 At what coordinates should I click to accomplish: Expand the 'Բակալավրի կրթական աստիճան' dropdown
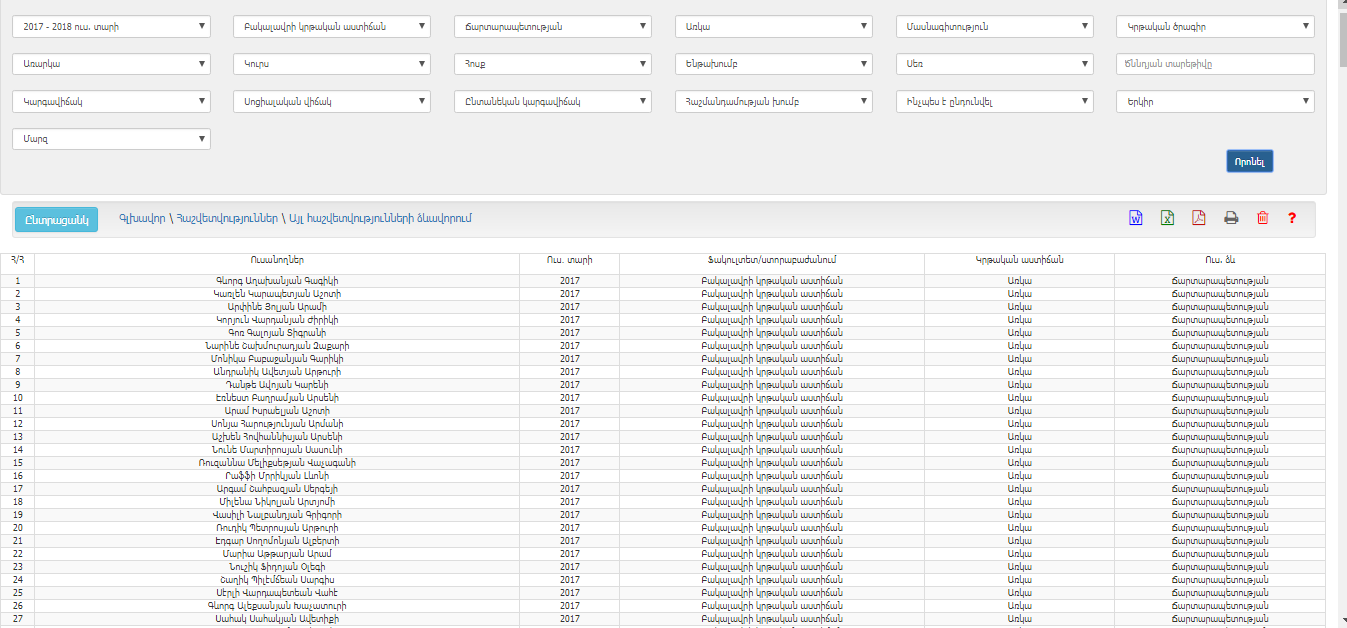332,26
